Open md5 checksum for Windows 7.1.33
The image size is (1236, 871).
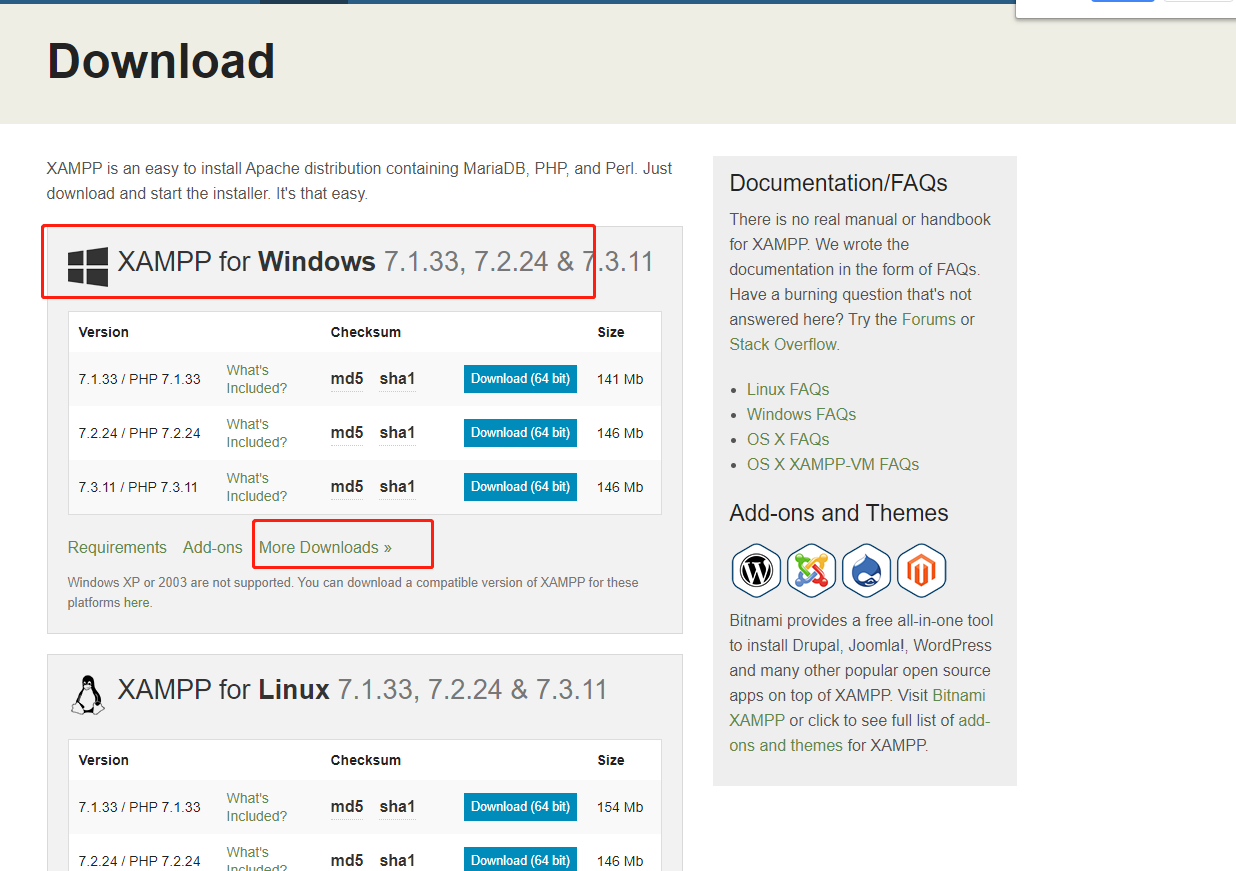(x=347, y=379)
